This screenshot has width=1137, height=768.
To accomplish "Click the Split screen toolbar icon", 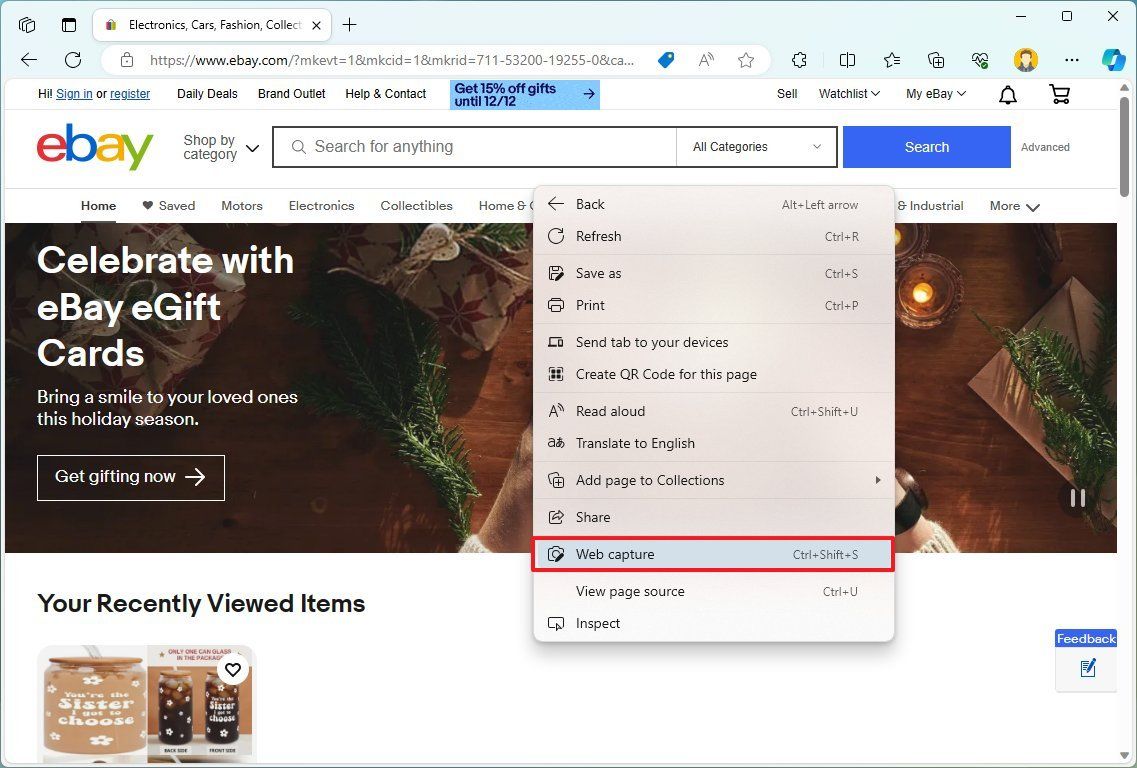I will point(845,60).
